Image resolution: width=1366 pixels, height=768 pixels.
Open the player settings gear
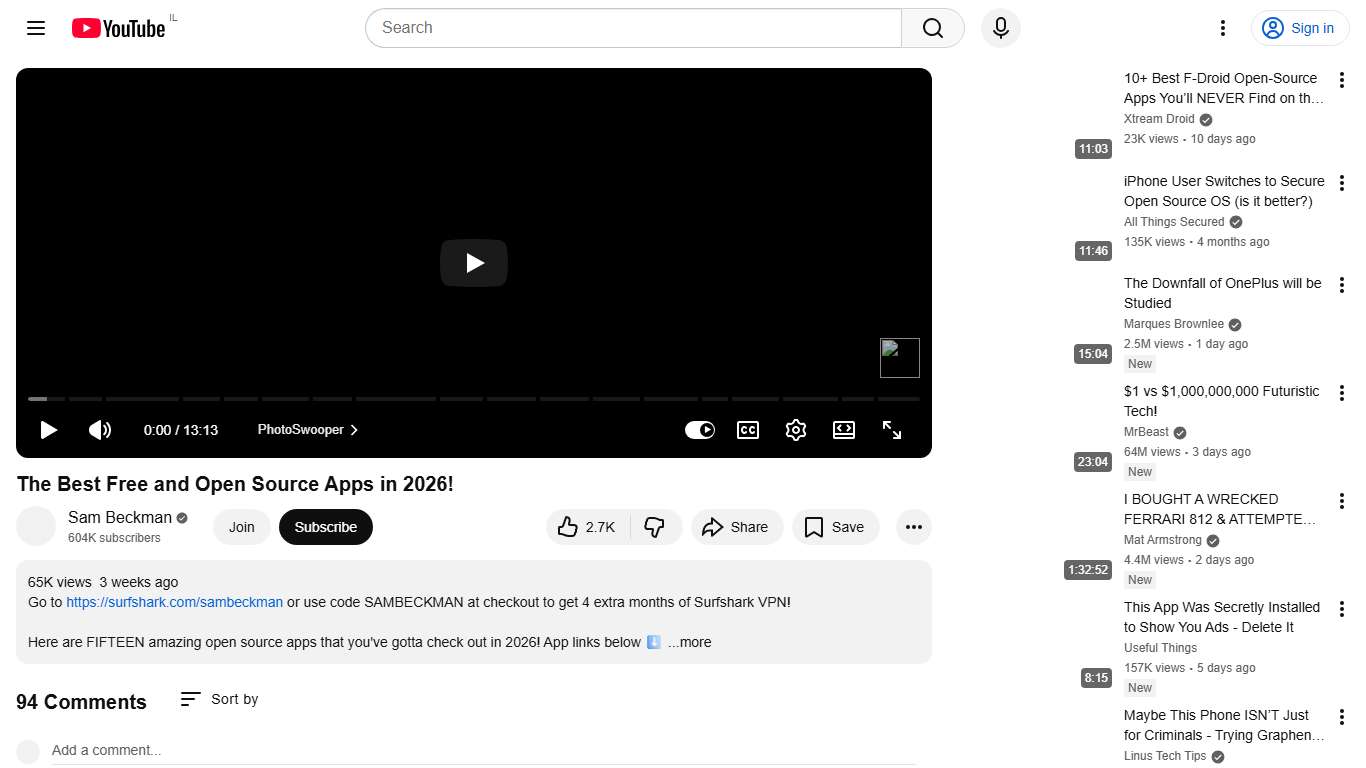795,430
